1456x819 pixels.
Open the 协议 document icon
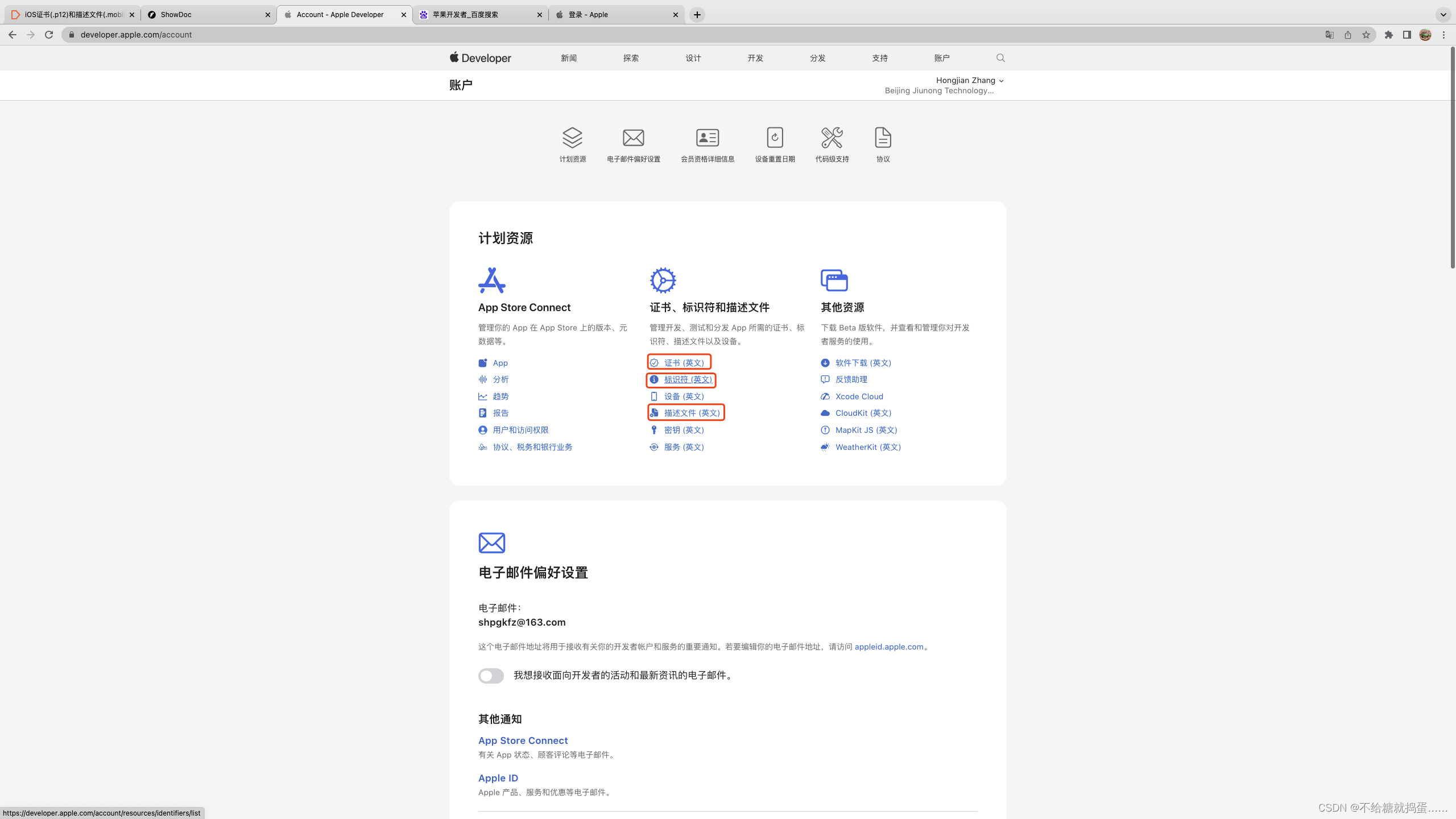pos(883,138)
